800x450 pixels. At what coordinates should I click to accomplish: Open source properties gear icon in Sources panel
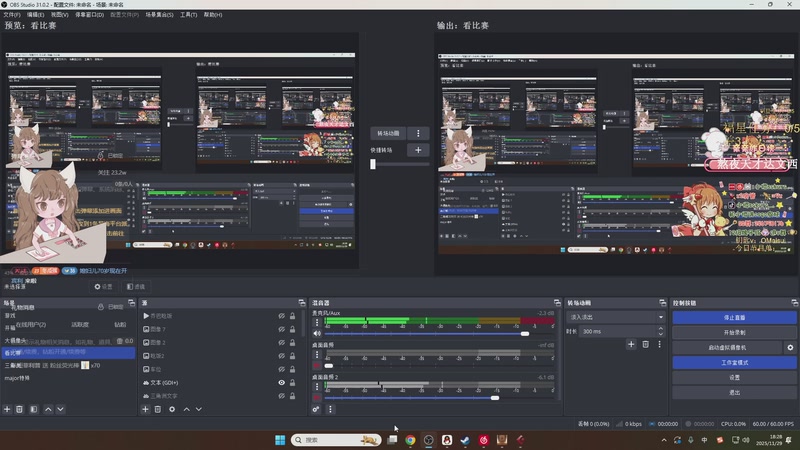(172, 409)
